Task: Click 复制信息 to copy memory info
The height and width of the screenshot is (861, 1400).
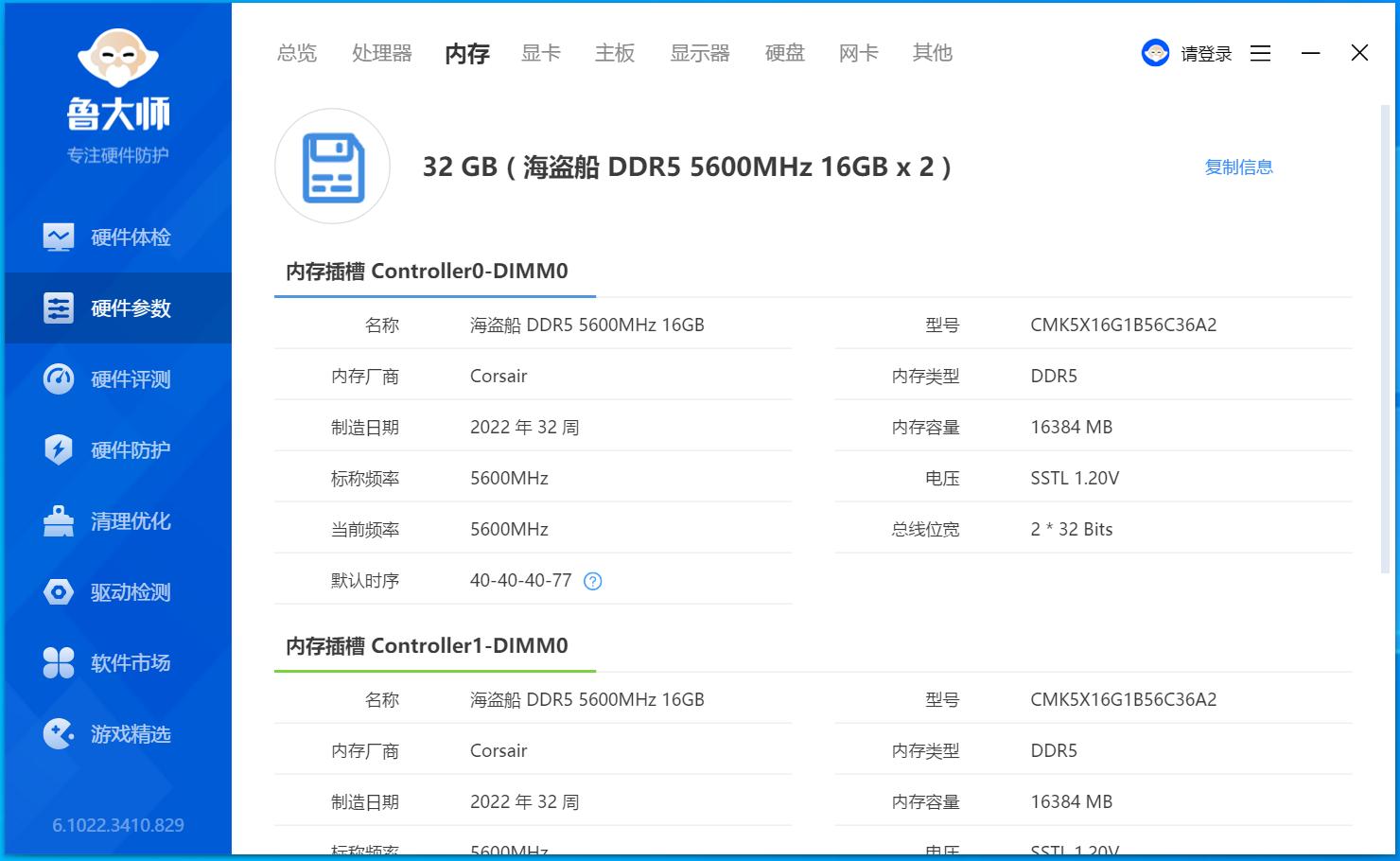Action: tap(1239, 167)
